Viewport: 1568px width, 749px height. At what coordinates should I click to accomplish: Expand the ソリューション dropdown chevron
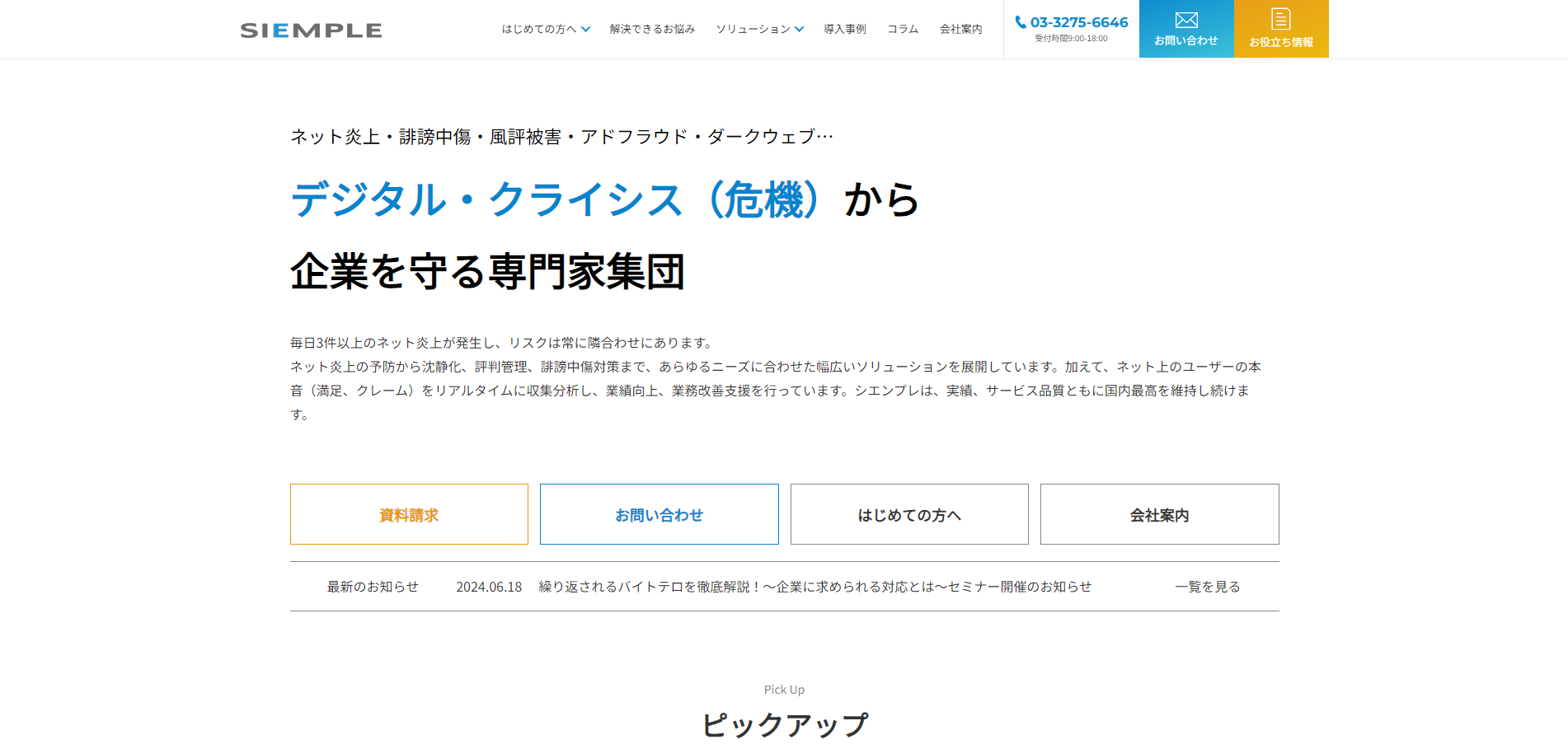click(x=799, y=29)
